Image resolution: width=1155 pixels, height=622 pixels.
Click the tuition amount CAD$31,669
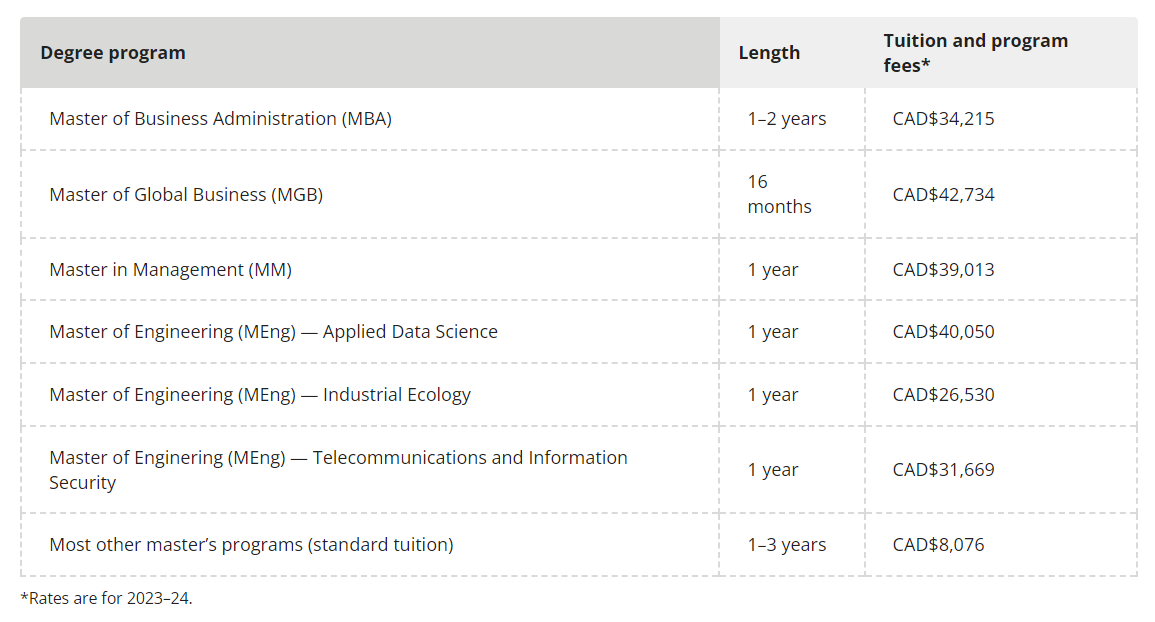943,470
